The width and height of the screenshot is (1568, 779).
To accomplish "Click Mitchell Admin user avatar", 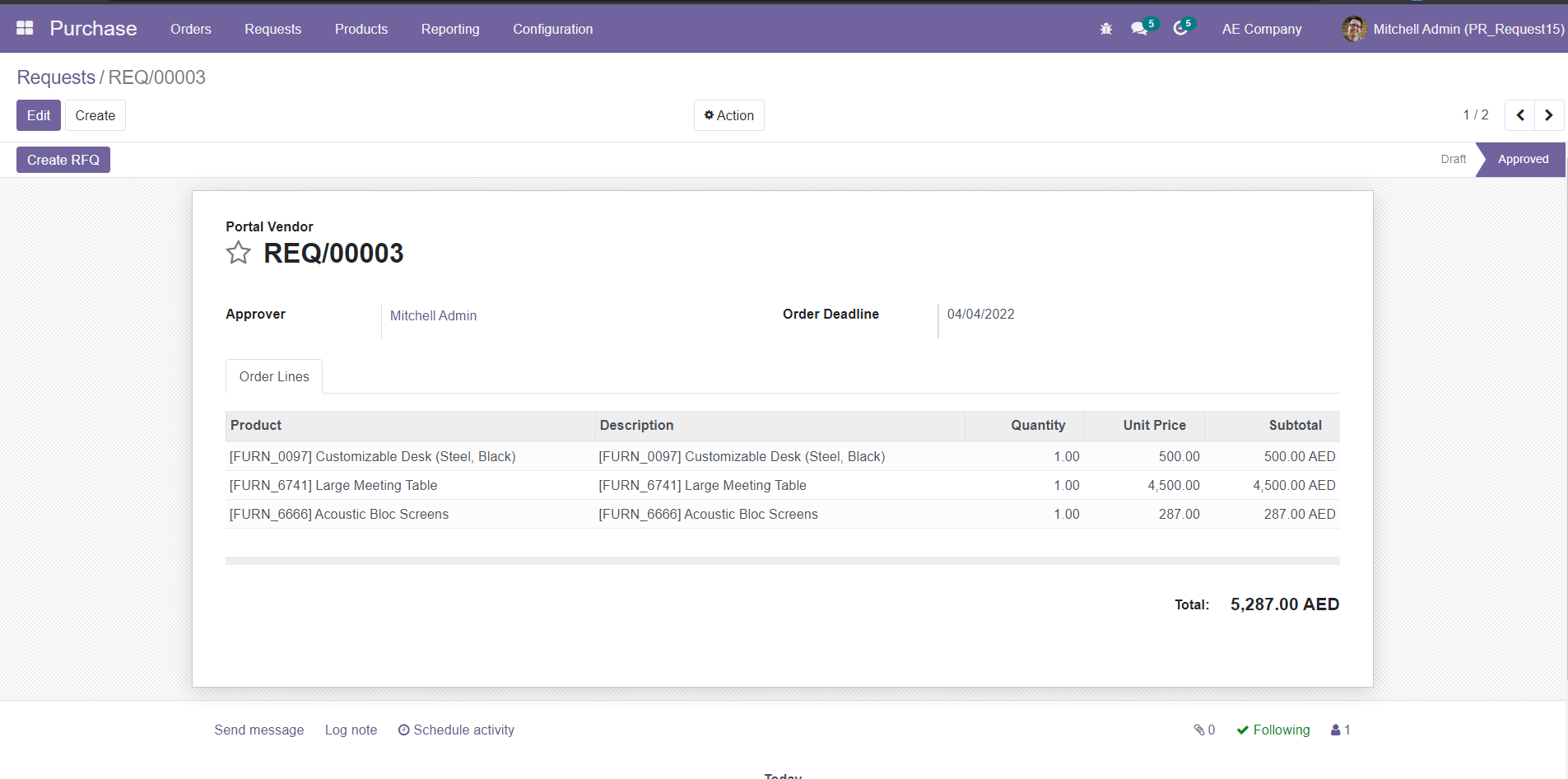I will pyautogui.click(x=1353, y=29).
